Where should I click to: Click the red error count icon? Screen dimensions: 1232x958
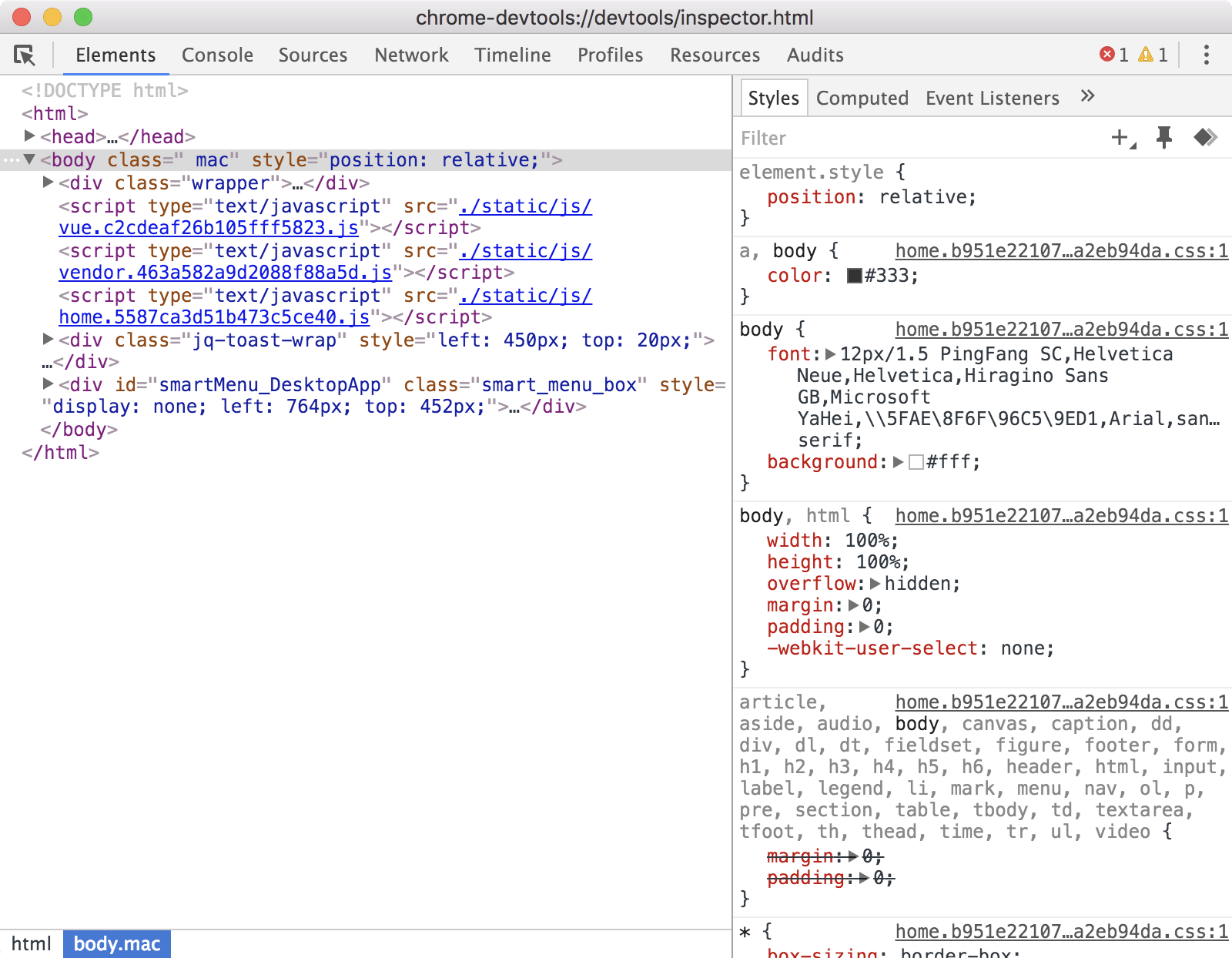point(1107,54)
